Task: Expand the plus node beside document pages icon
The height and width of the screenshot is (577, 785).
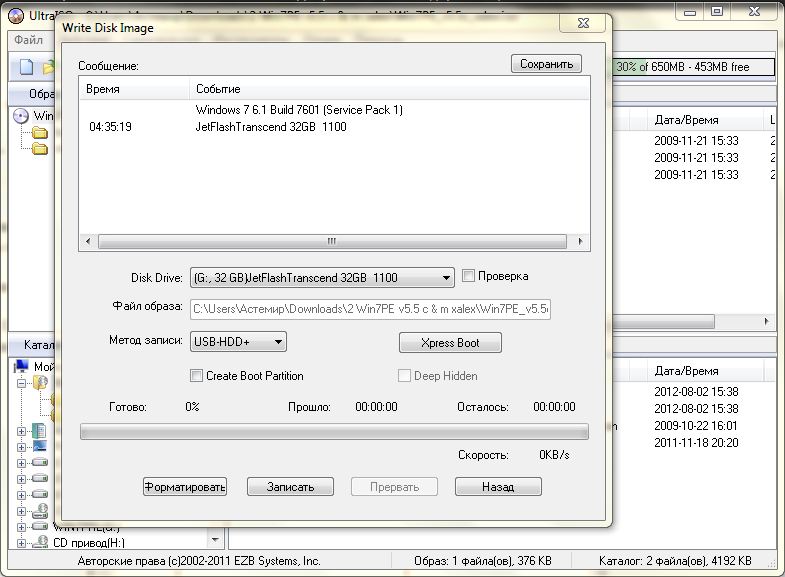Action: pyautogui.click(x=21, y=431)
